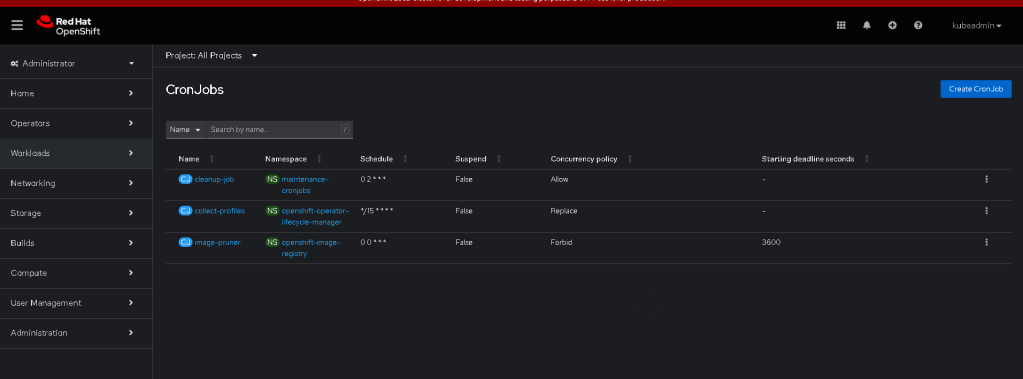Click the 3600 starting deadline value
Image resolution: width=1023 pixels, height=379 pixels.
(x=771, y=242)
